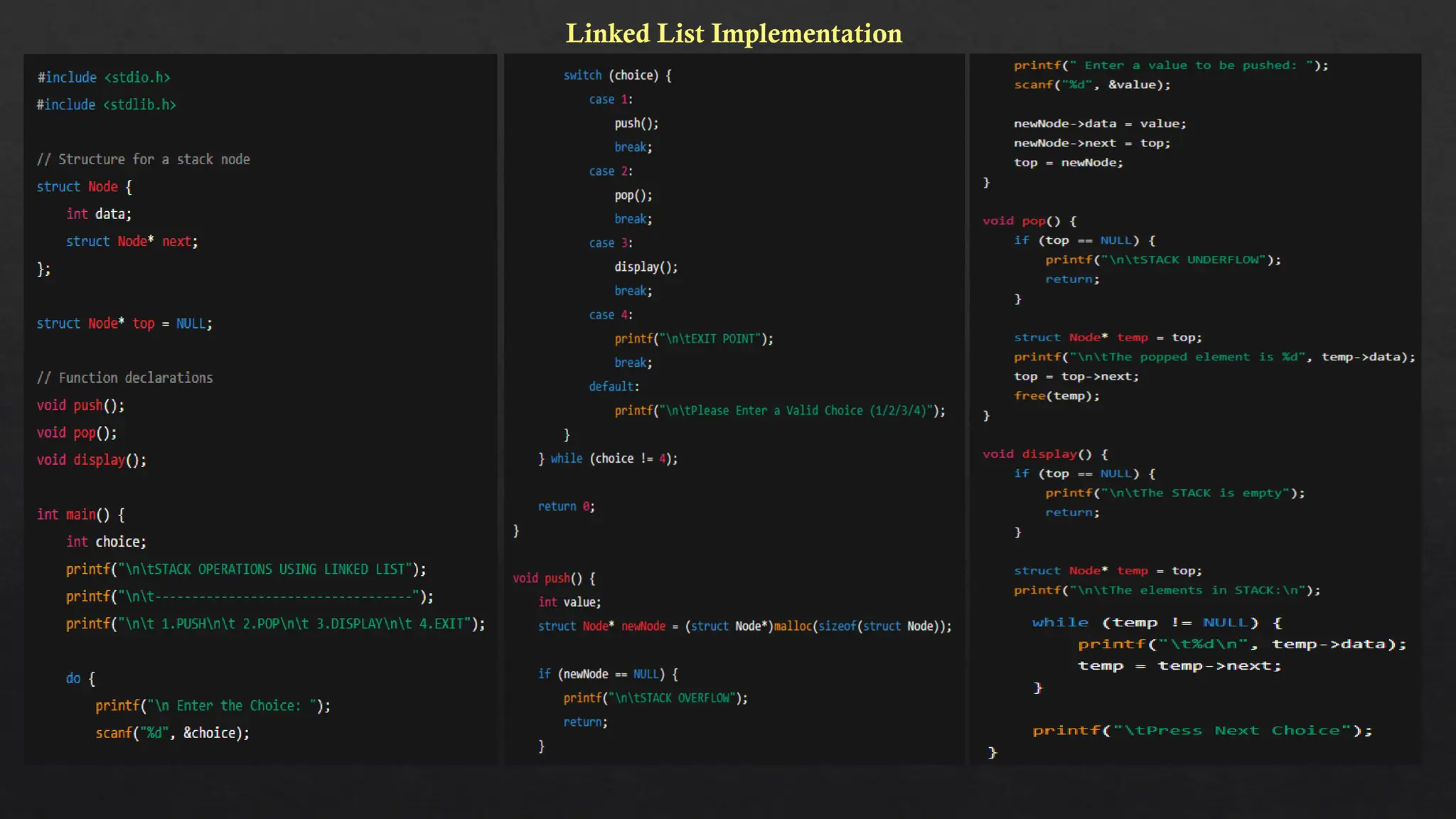Click the 1.PUSH 2.POP menu printf line
The height and width of the screenshot is (819, 1456).
pos(276,624)
